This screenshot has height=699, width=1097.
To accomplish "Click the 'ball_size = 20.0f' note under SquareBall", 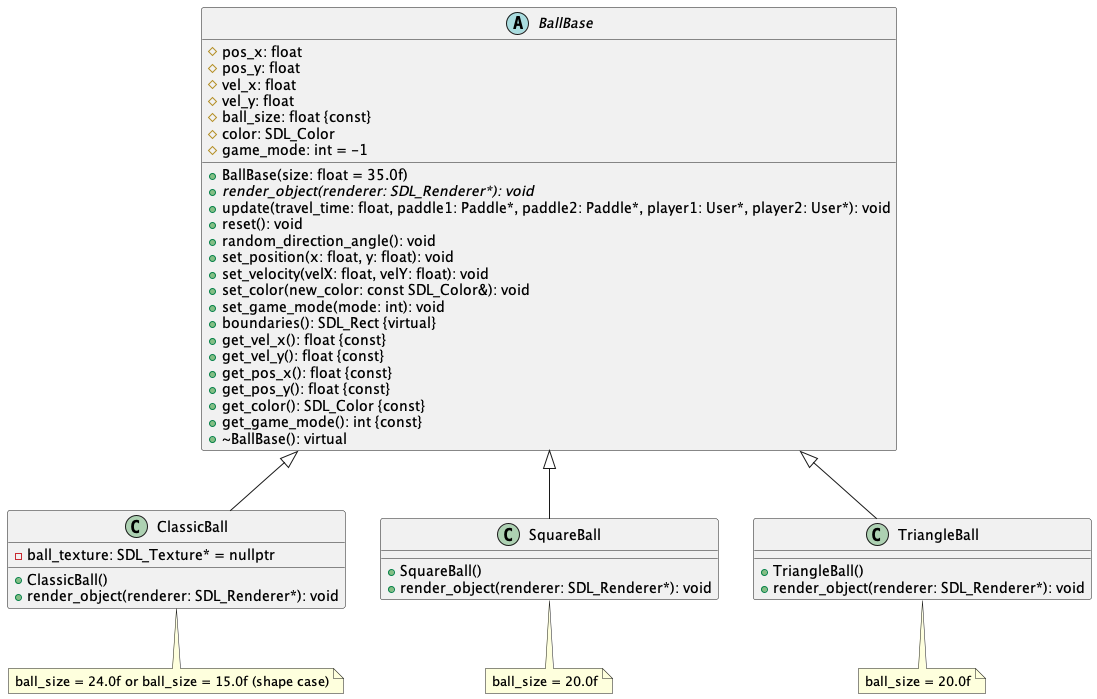I will point(548,682).
